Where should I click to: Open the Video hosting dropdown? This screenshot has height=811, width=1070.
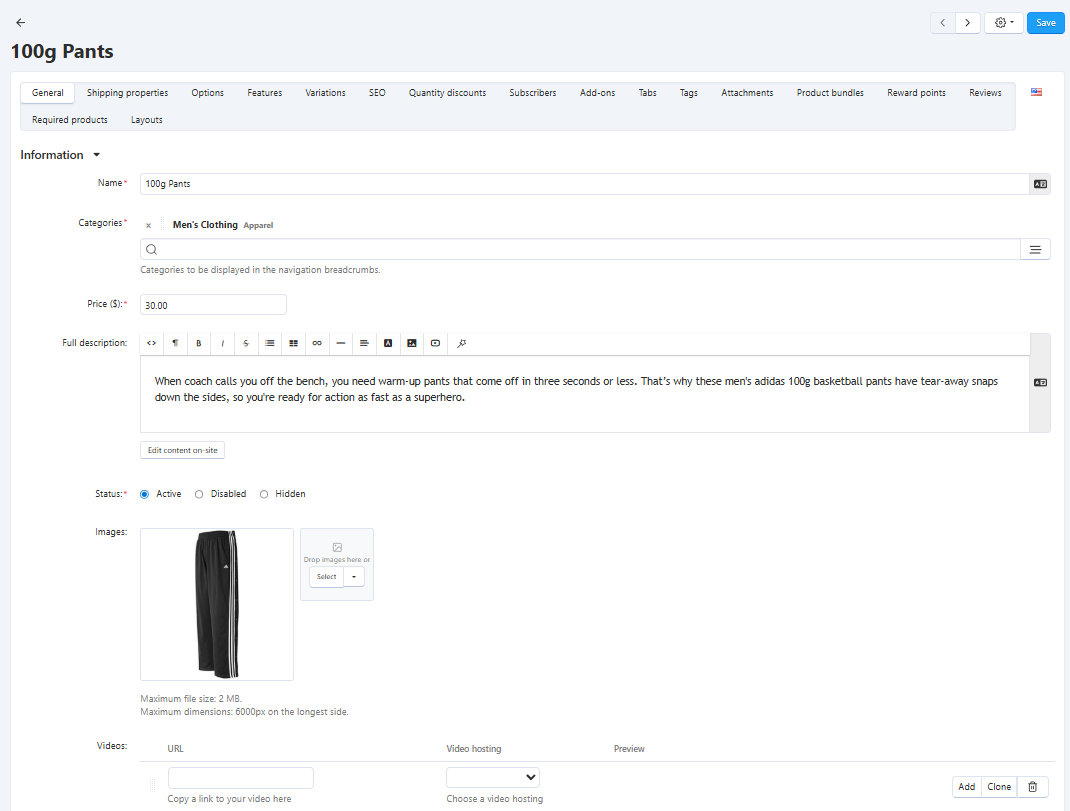click(493, 778)
